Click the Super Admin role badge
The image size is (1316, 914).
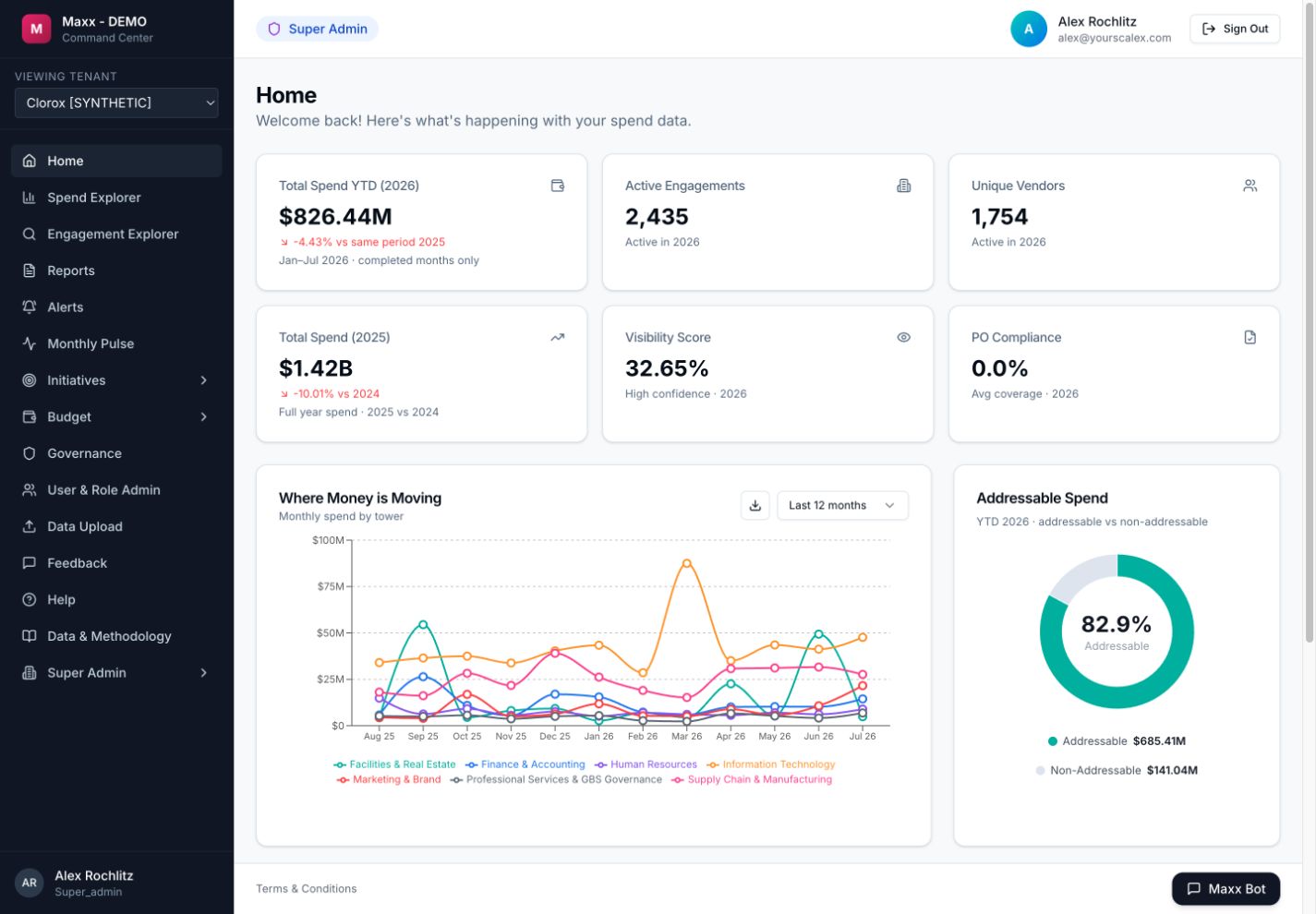(318, 29)
